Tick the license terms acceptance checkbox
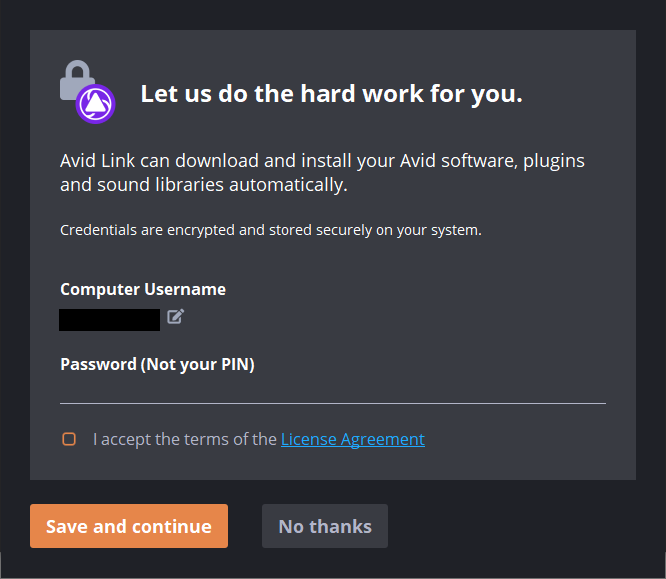 pyautogui.click(x=69, y=439)
